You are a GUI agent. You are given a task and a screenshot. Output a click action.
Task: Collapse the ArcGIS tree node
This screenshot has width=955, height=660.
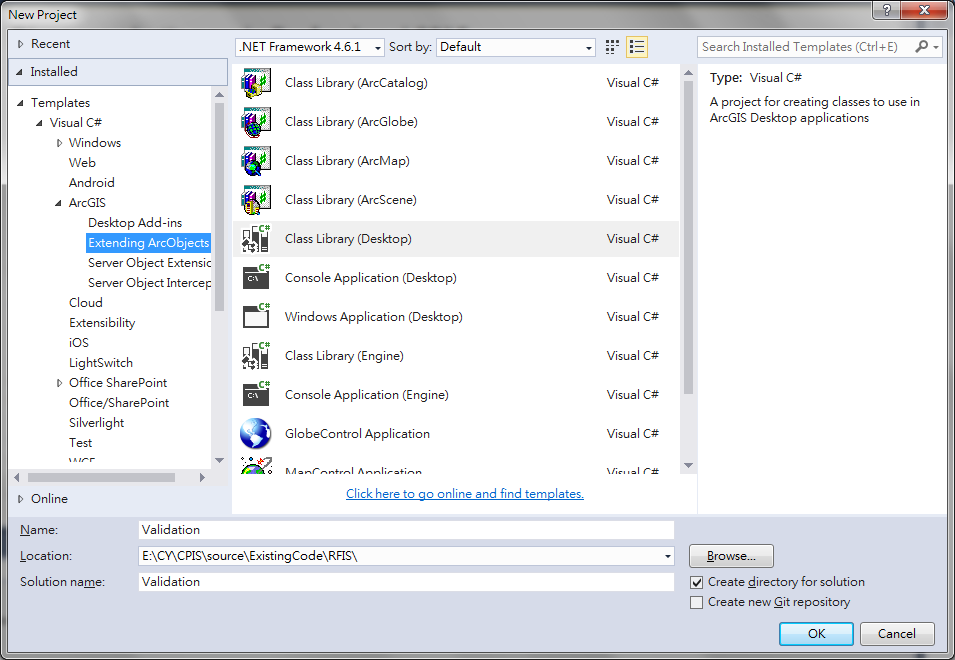pos(58,203)
